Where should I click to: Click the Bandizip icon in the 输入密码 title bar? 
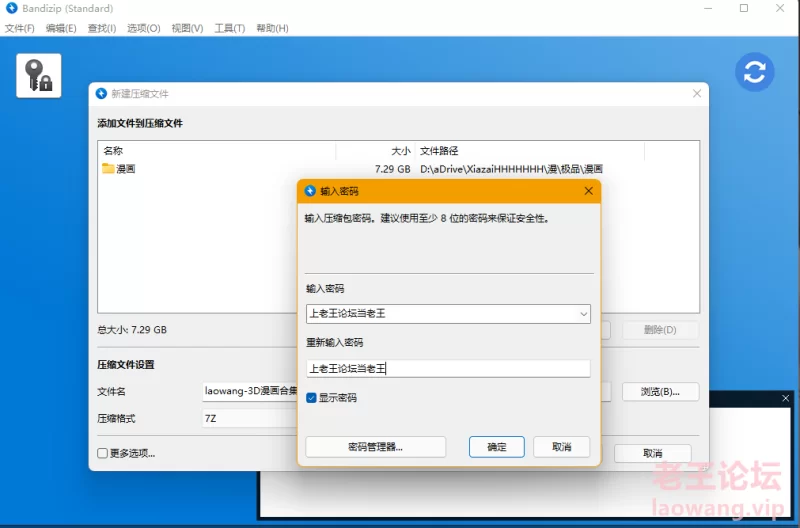310,191
